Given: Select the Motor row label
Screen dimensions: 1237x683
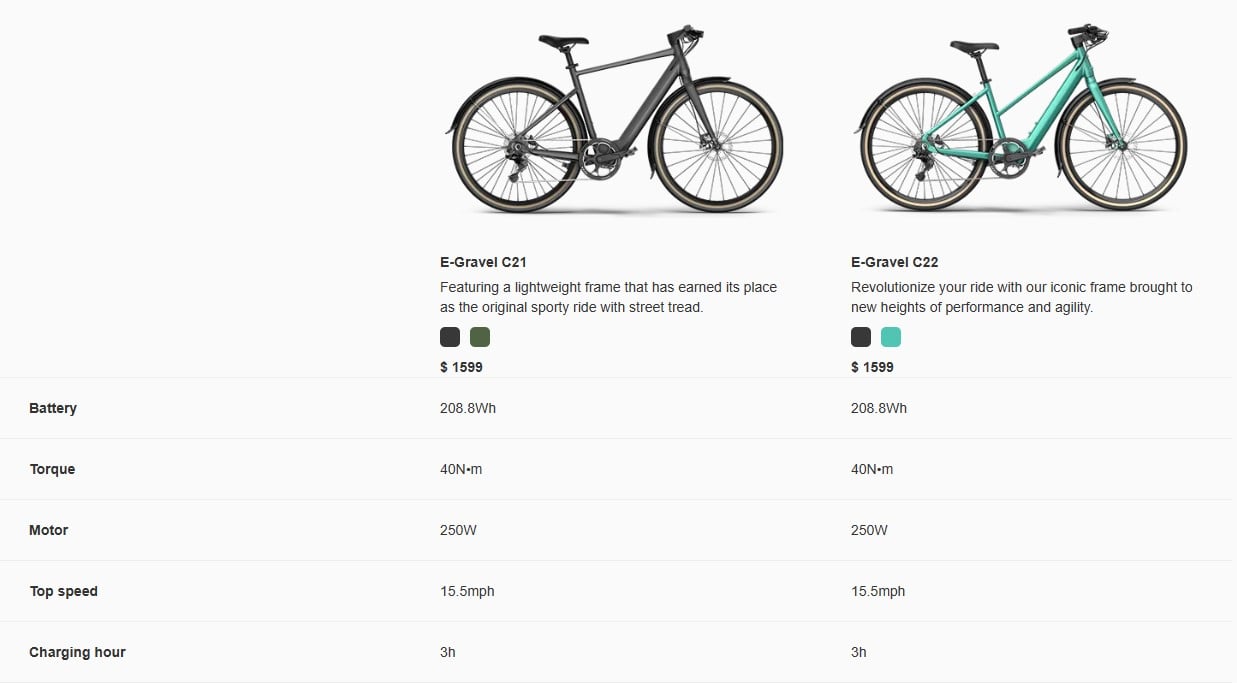Looking at the screenshot, I should (49, 530).
